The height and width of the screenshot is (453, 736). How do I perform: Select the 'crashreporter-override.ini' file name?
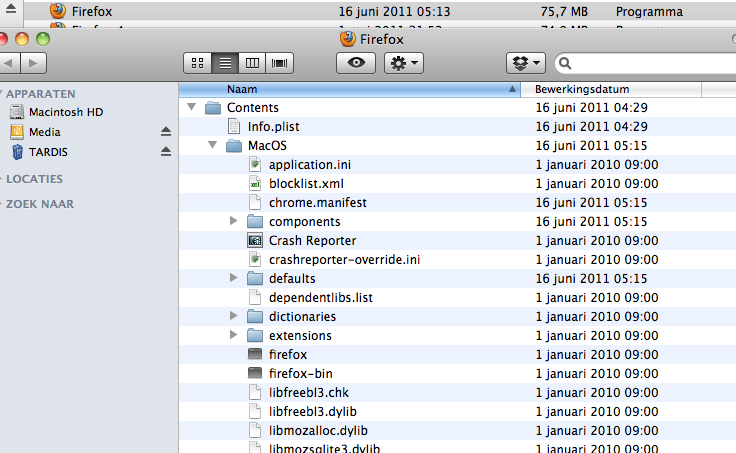345,260
